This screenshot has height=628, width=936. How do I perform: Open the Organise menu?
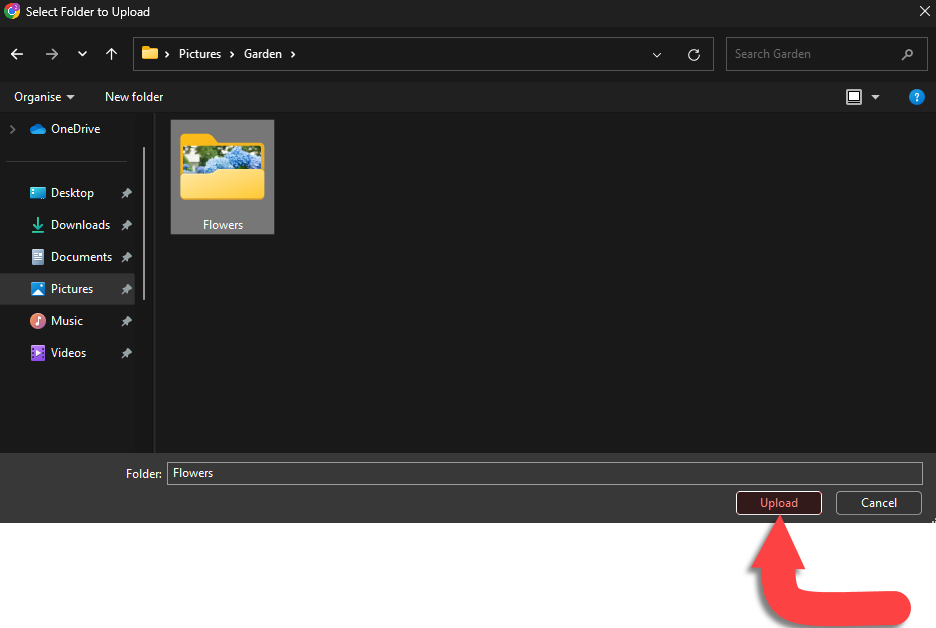pyautogui.click(x=44, y=97)
